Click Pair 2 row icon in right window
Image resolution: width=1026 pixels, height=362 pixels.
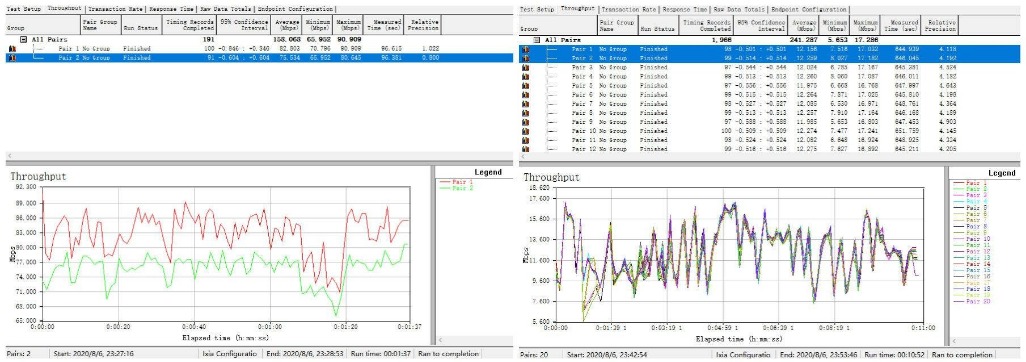525,58
